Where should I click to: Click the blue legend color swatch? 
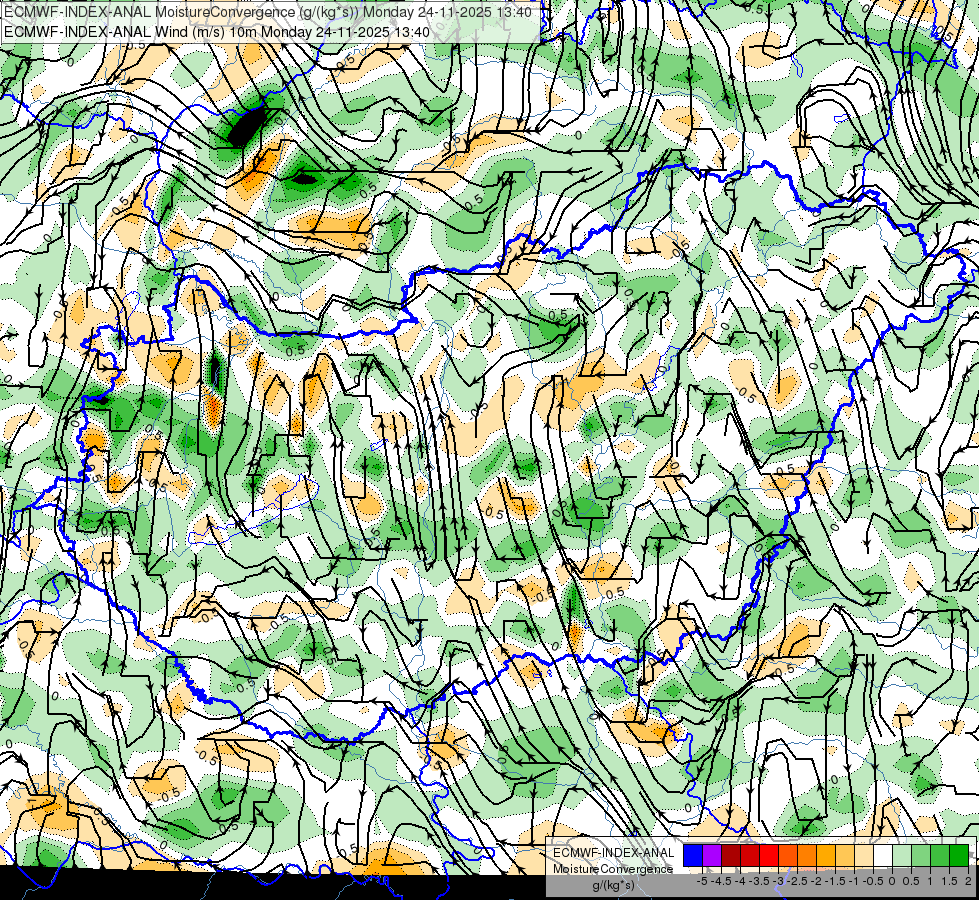693,856
